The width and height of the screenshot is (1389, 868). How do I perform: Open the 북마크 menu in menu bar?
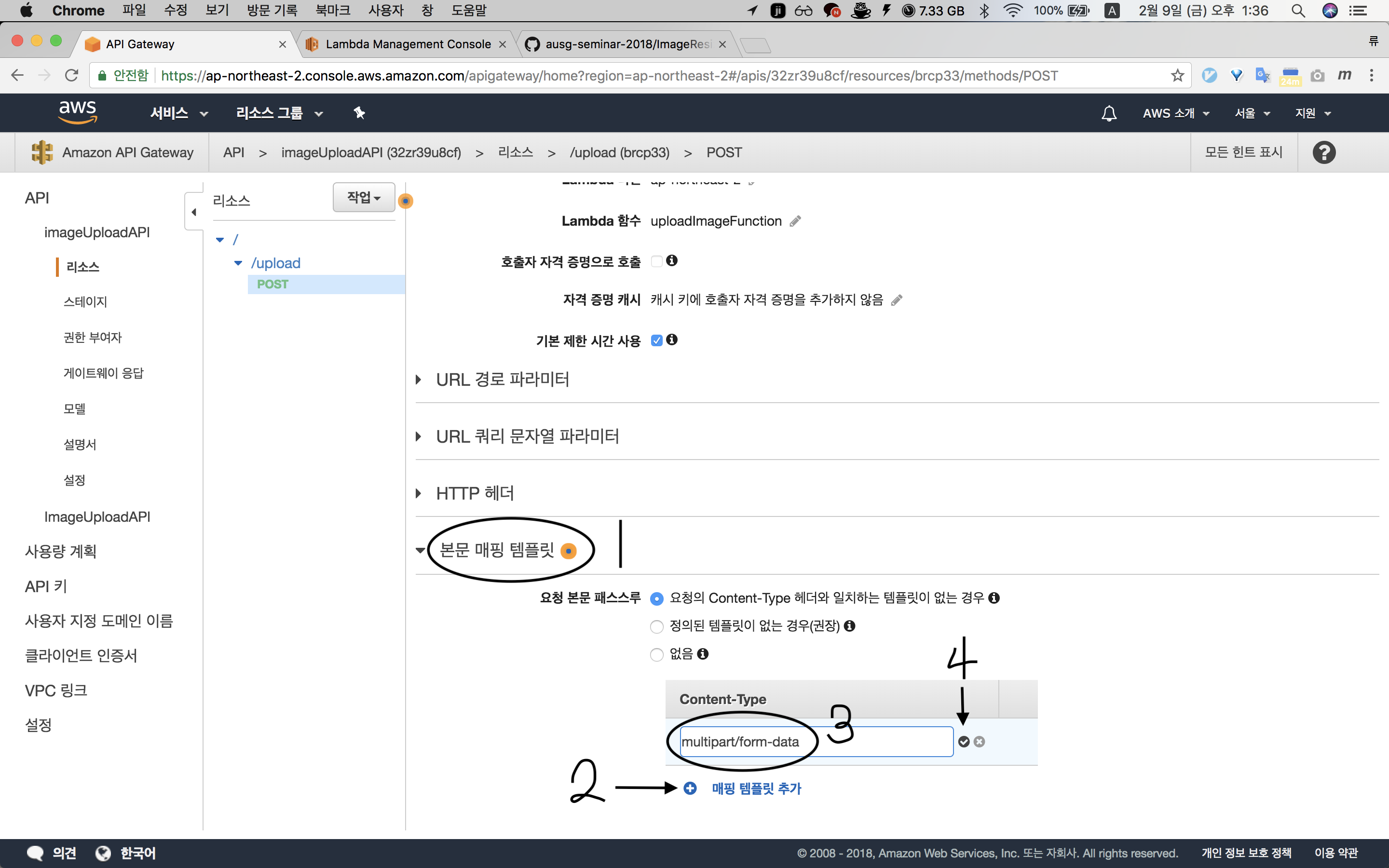(332, 10)
